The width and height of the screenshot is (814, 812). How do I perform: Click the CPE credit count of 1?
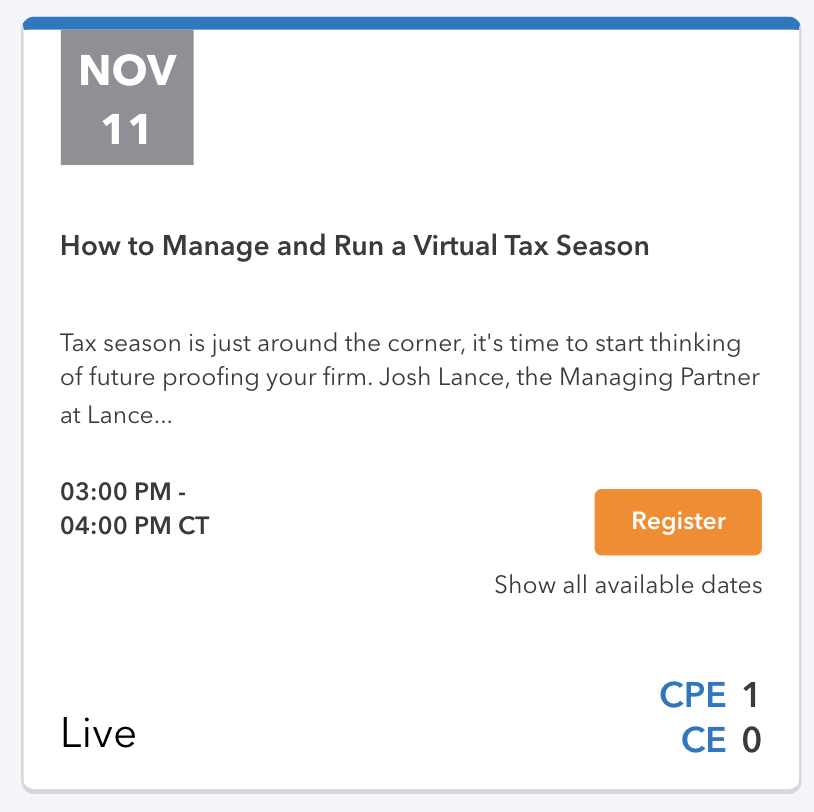click(750, 694)
